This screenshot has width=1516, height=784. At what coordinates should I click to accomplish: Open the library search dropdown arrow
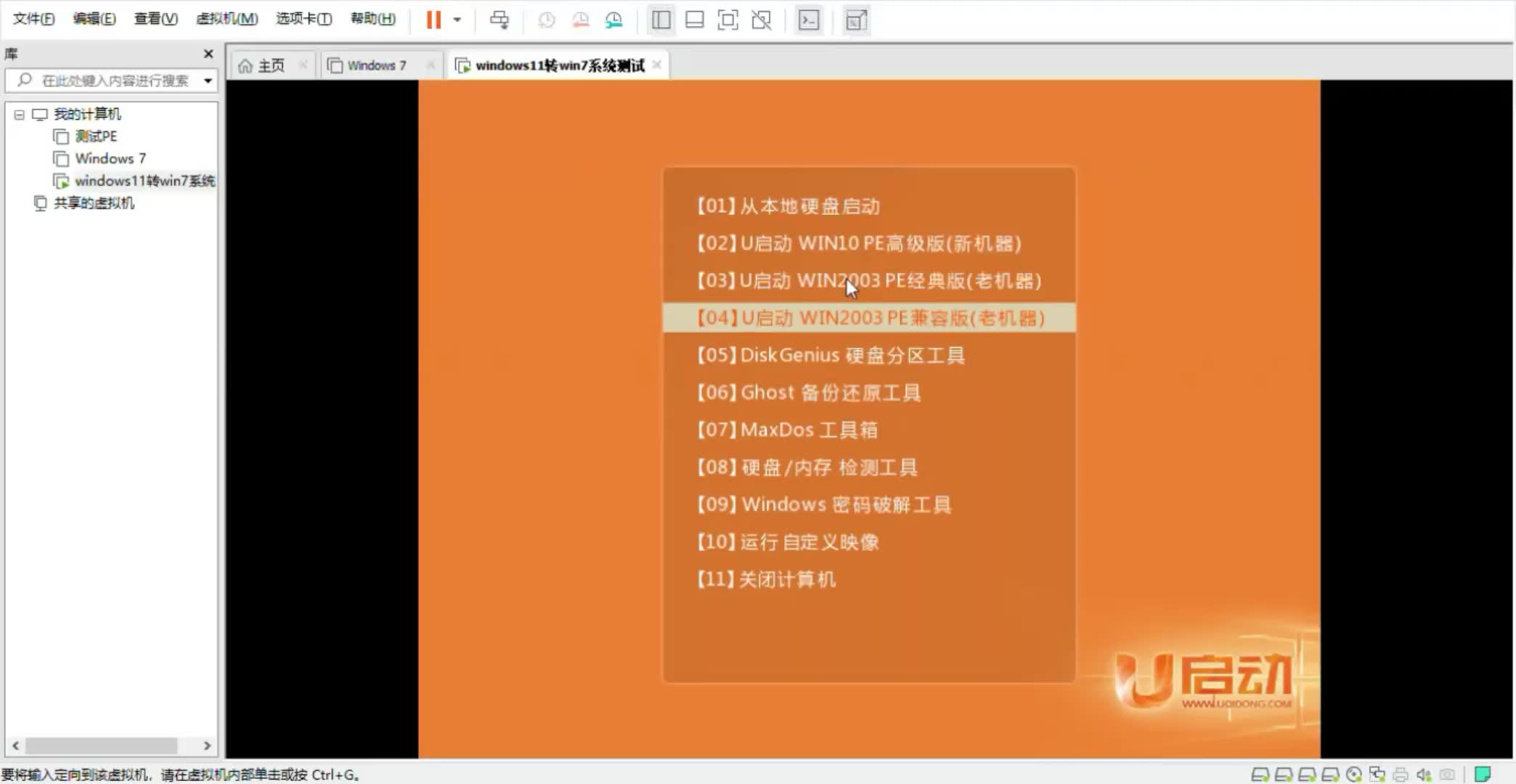[x=208, y=81]
